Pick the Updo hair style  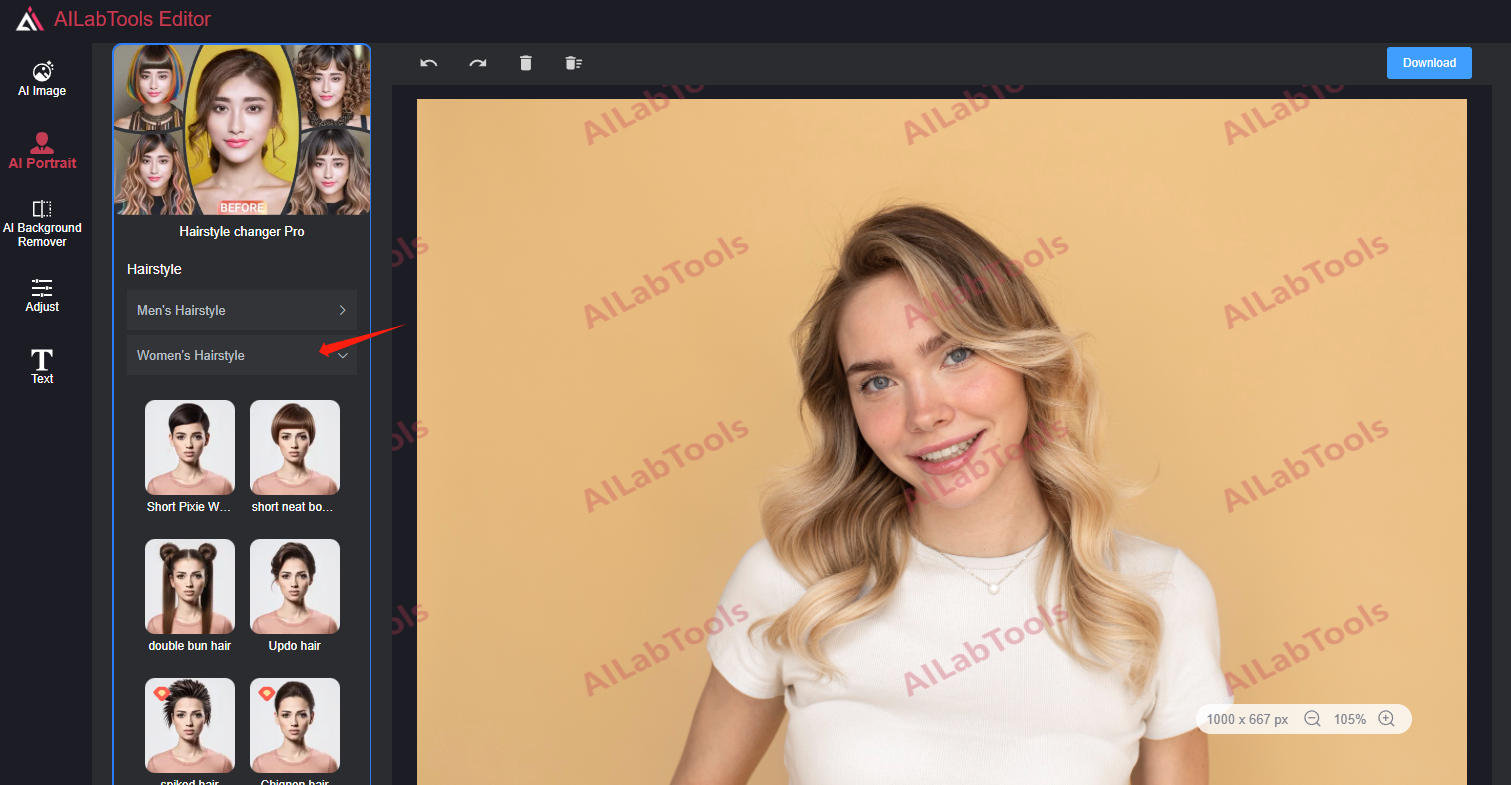point(295,586)
